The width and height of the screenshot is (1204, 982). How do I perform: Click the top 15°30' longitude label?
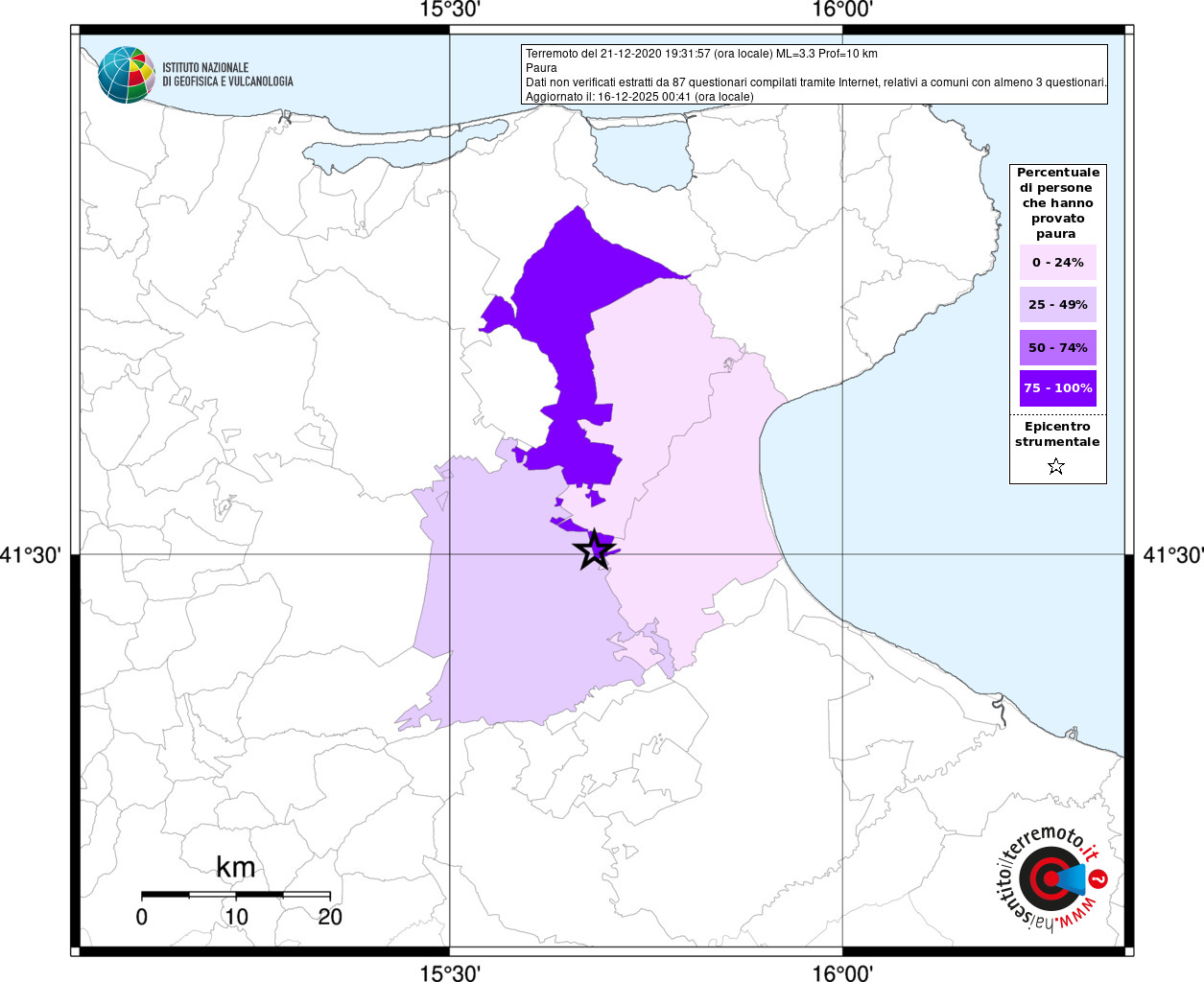coord(450,11)
